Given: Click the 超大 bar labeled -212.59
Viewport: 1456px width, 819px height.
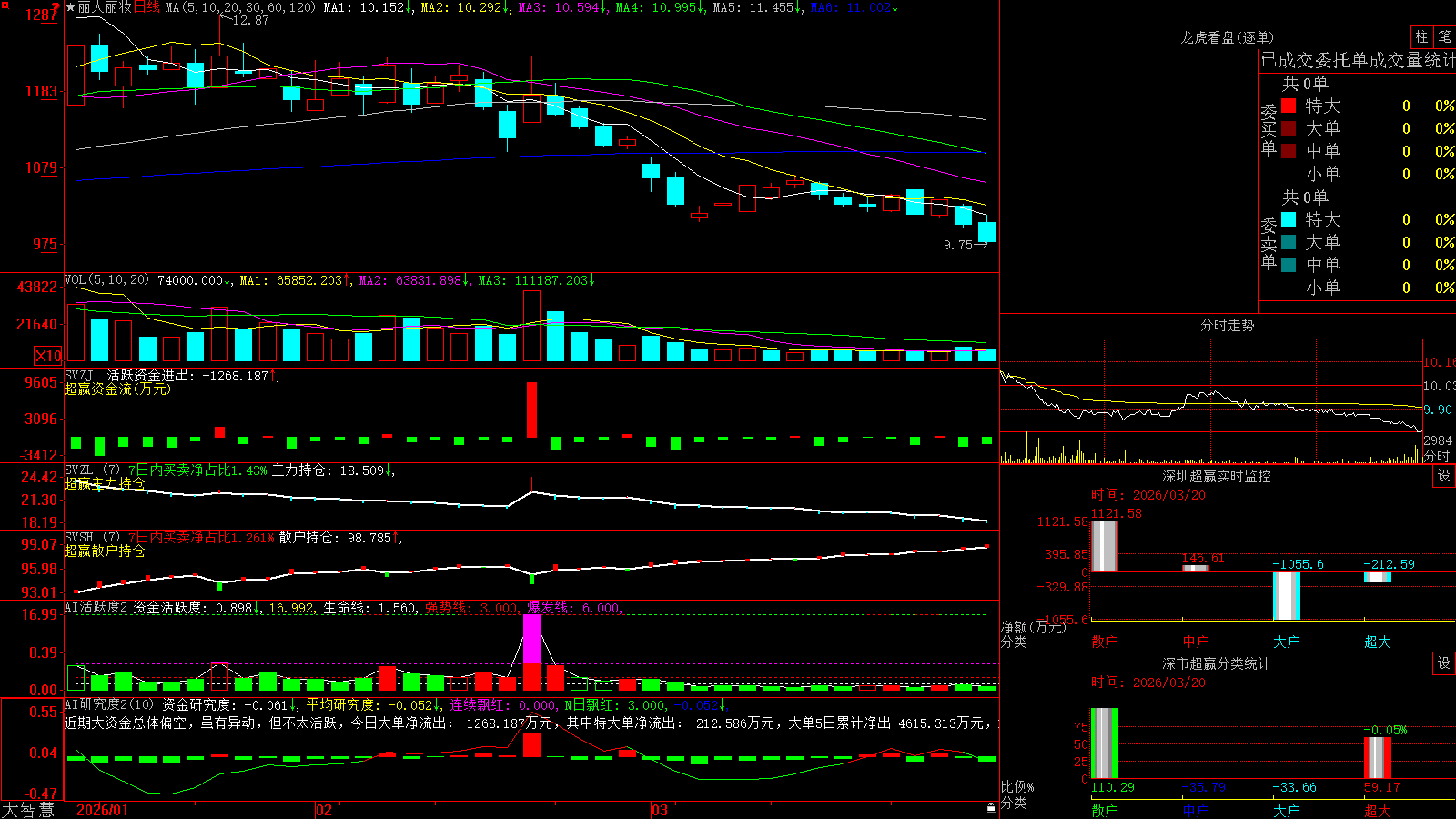Looking at the screenshot, I should [1377, 577].
